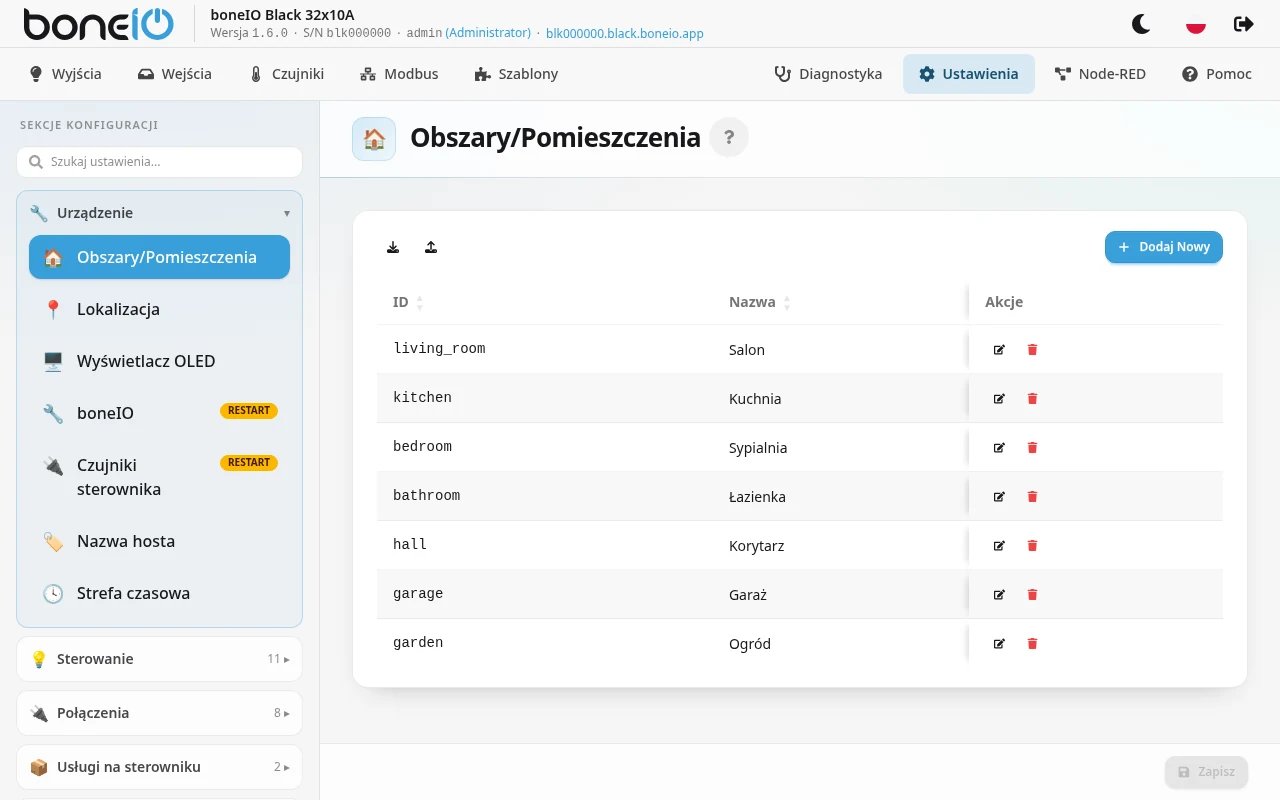Edit the living_room row
This screenshot has height=800, width=1280.
(x=999, y=350)
